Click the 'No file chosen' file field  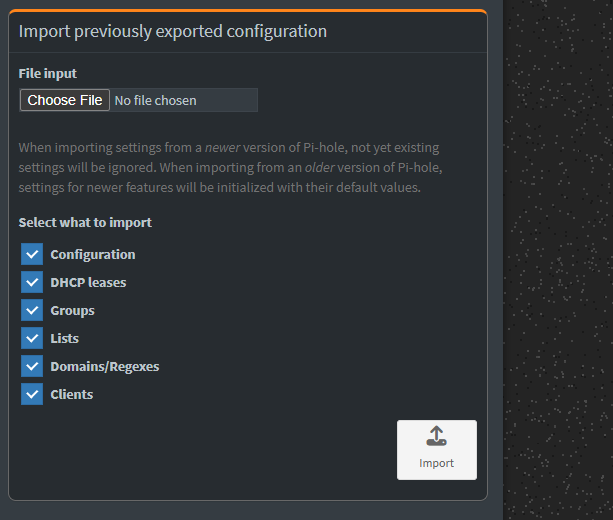[183, 100]
